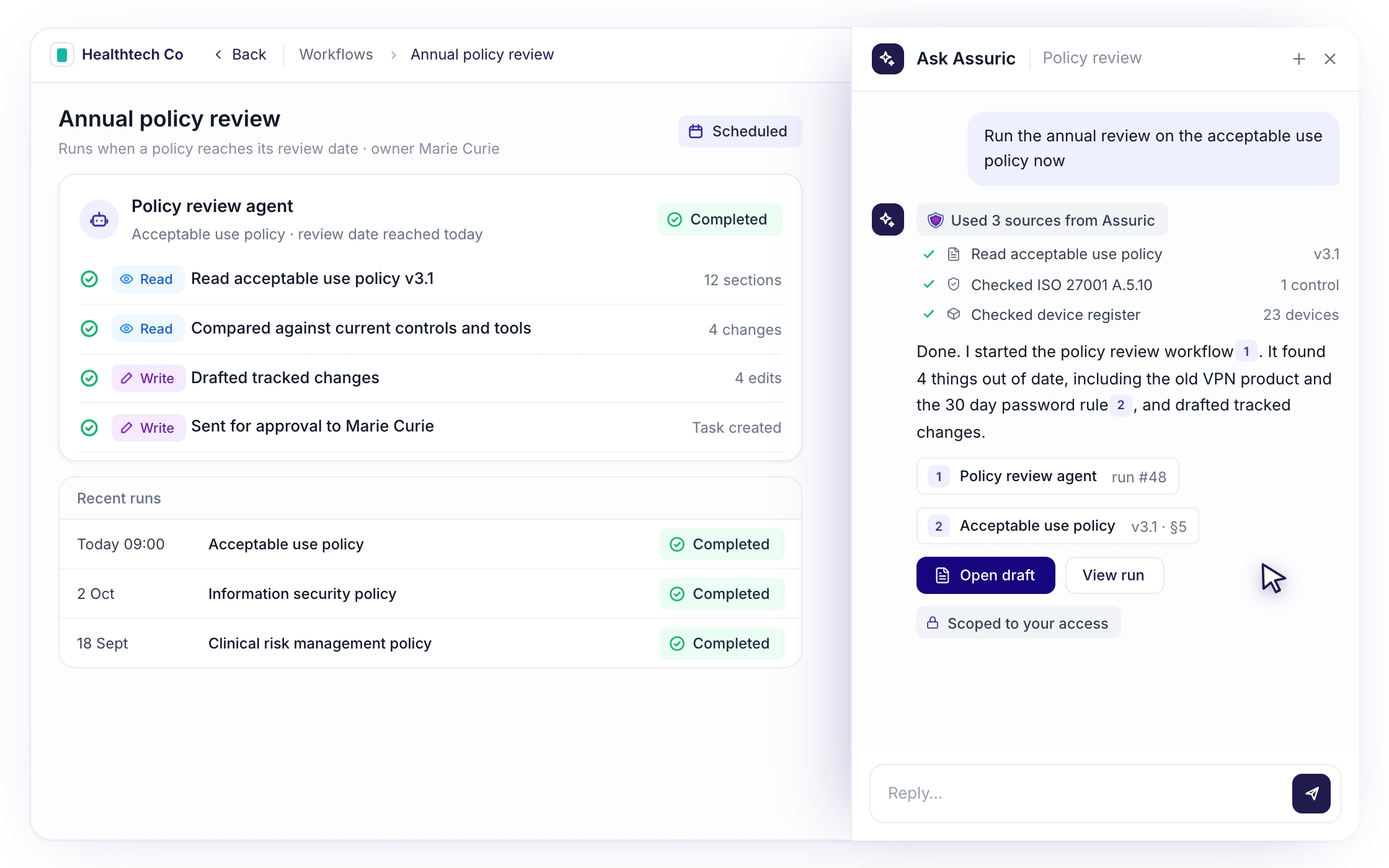1389x868 pixels.
Task: Send reply with paper plane button
Action: (1311, 793)
